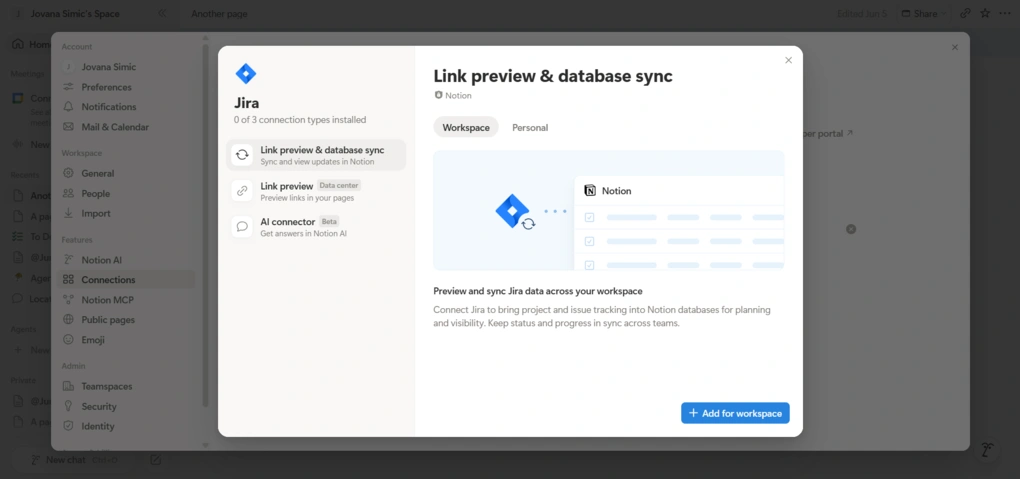Favorite the page with the star icon
Screen dimensions: 1020x479
point(985,14)
